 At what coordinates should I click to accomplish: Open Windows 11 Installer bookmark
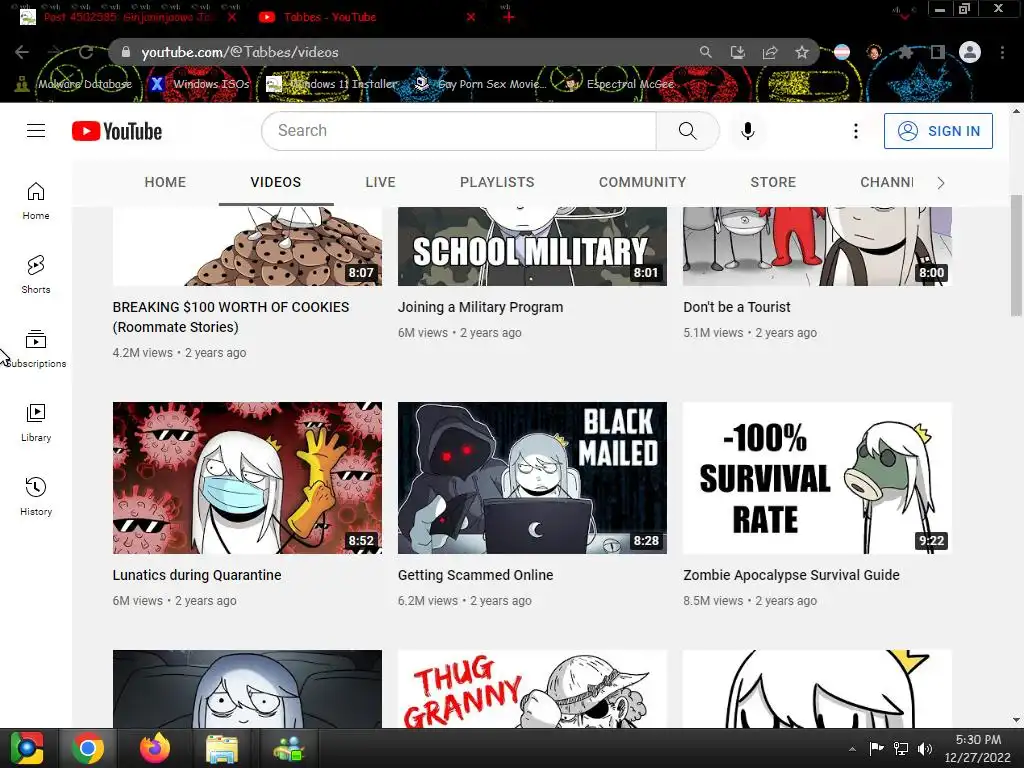click(x=332, y=84)
